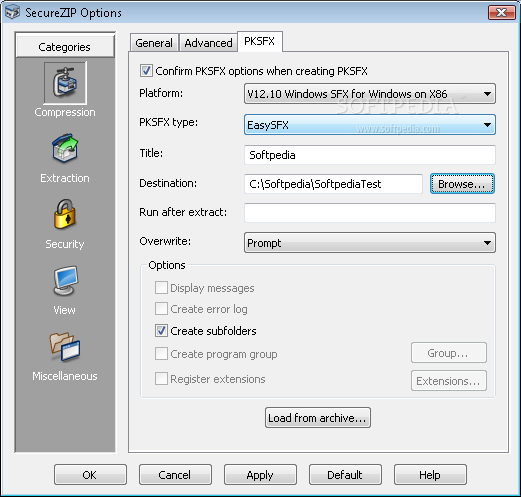This screenshot has width=521, height=497.
Task: Click the Extensions... button
Action: pyautogui.click(x=449, y=381)
